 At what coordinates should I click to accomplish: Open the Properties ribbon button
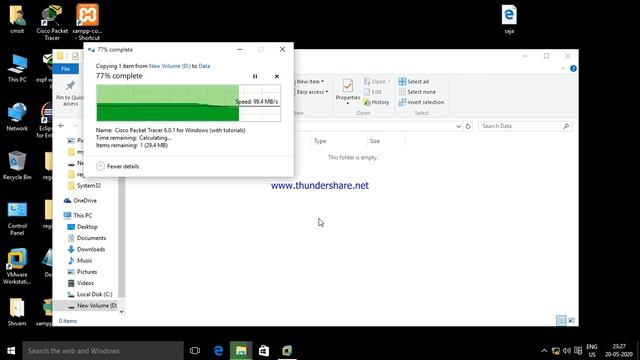pyautogui.click(x=348, y=91)
